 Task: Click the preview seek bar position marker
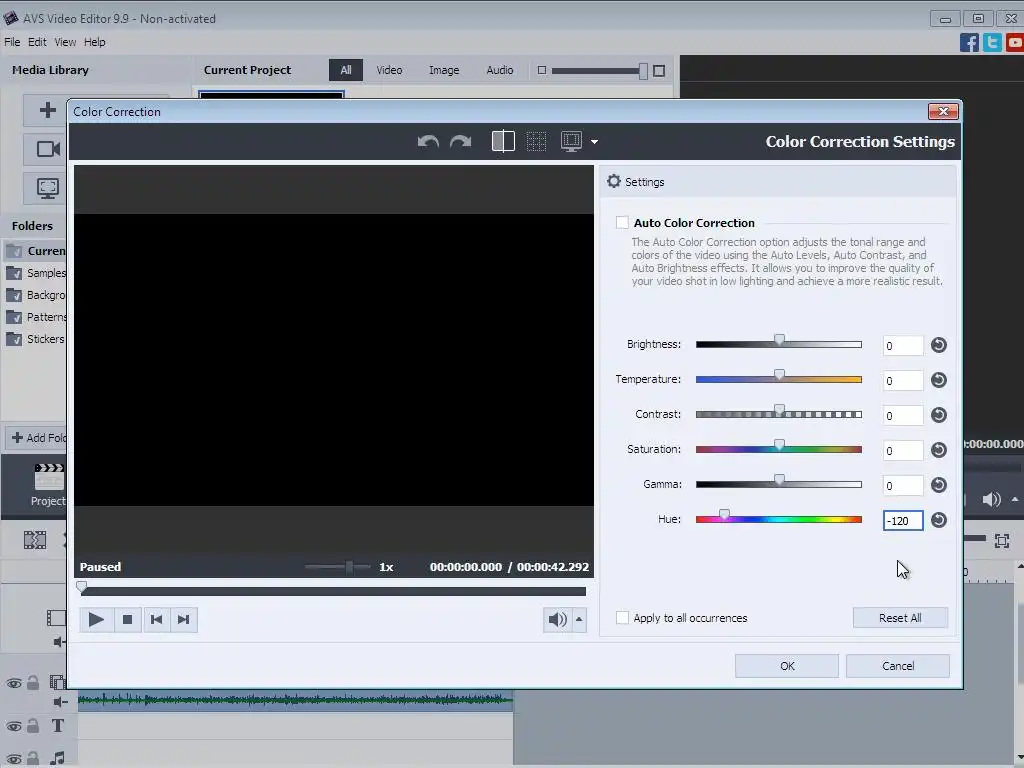[82, 587]
